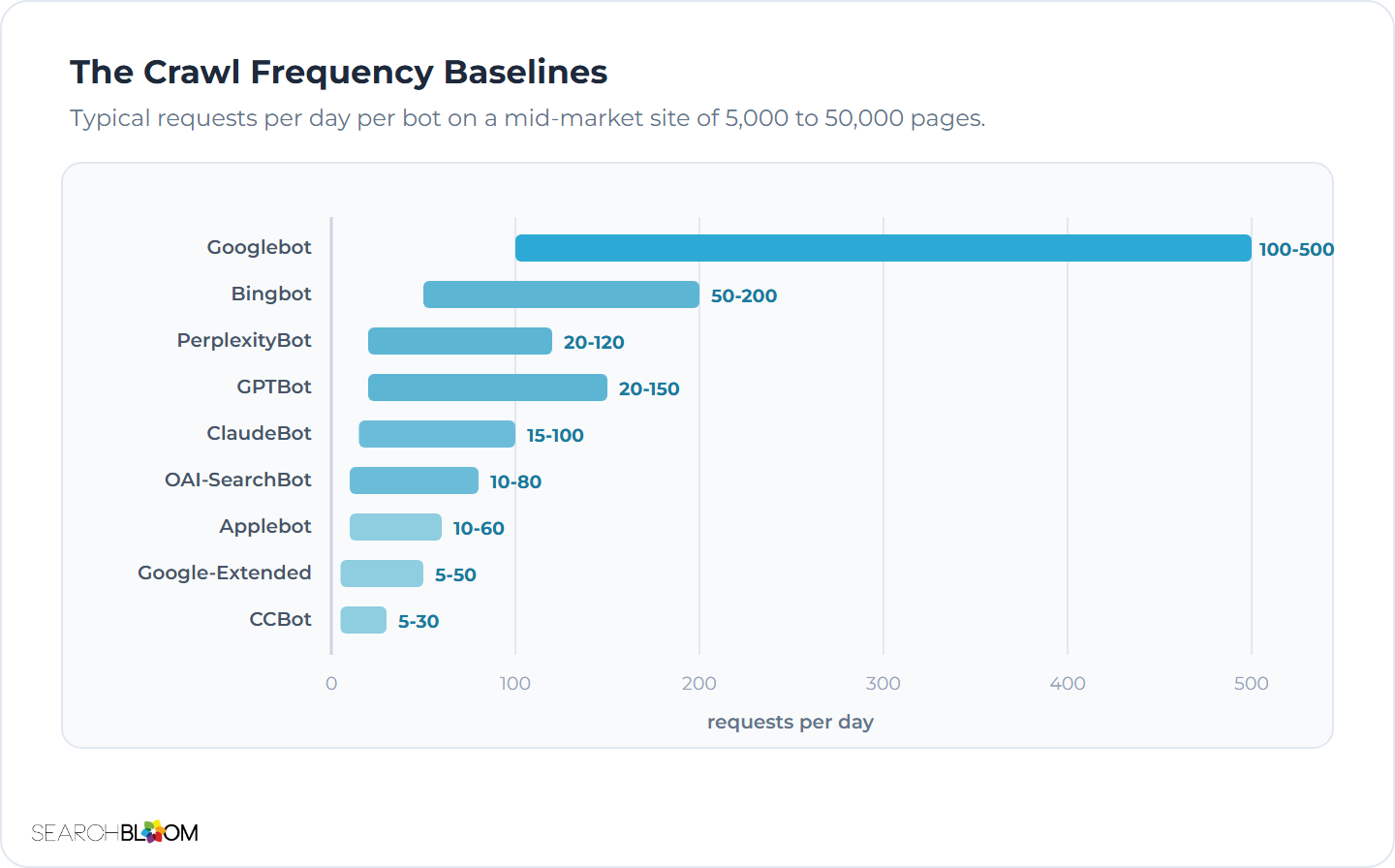1395x868 pixels.
Task: Click the OAI-SearchBot bar
Action: click(x=414, y=480)
